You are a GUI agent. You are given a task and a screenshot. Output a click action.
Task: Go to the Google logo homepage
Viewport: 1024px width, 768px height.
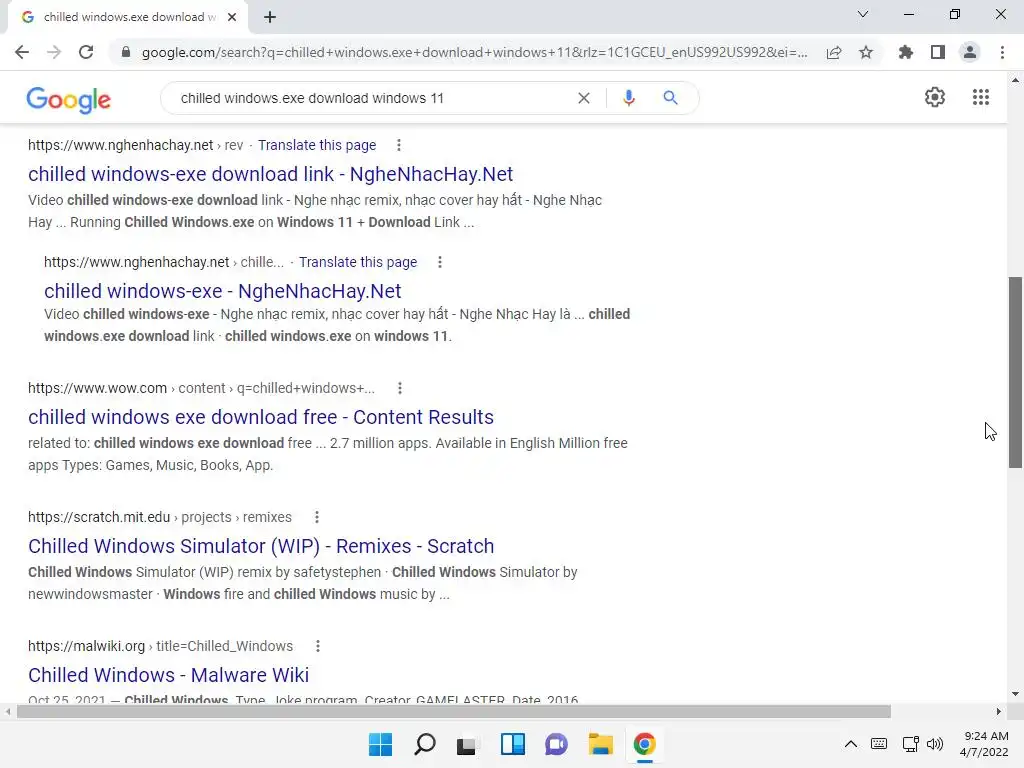coord(69,99)
